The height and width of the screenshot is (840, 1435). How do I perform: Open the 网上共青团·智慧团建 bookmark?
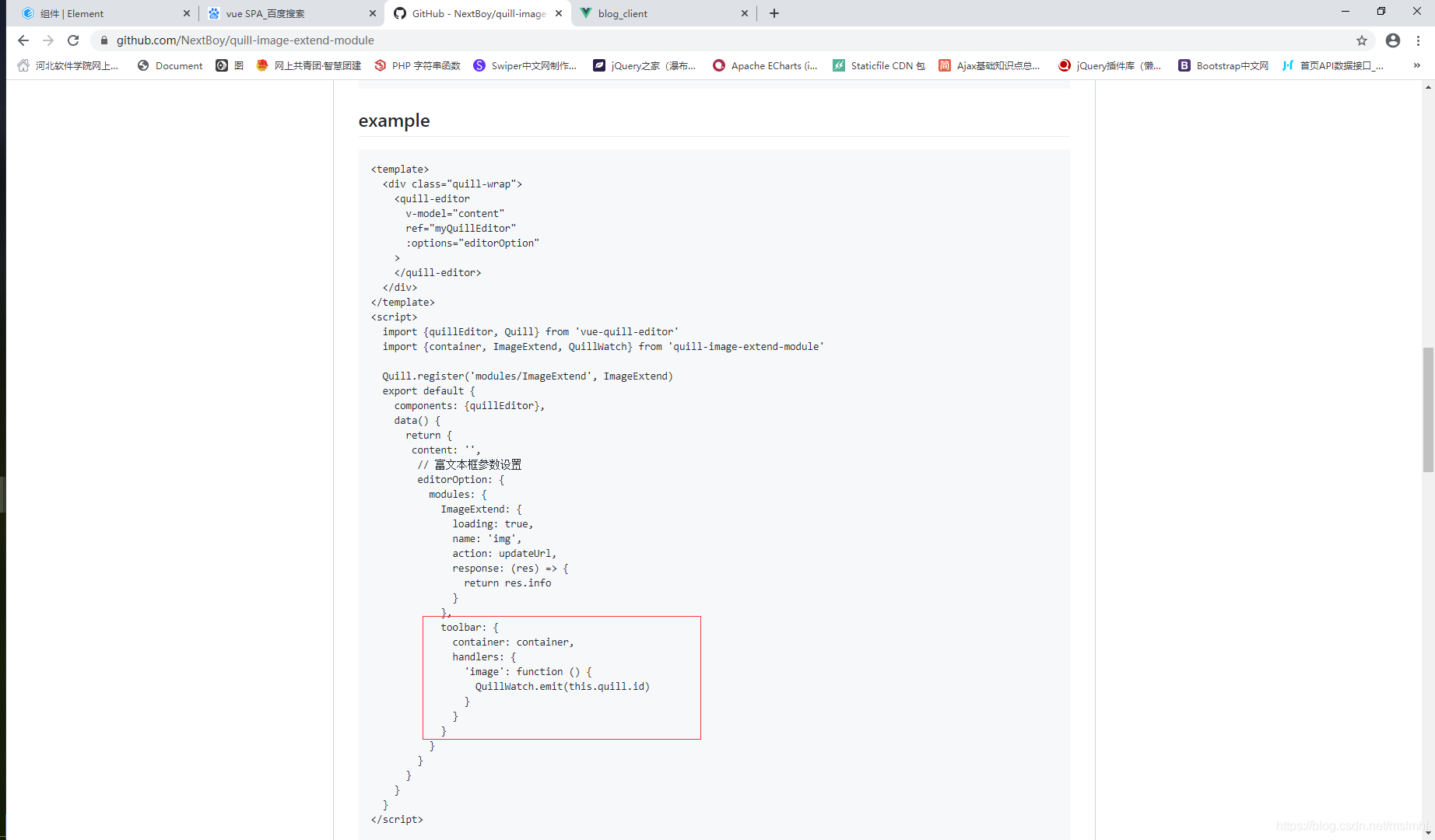click(x=308, y=66)
